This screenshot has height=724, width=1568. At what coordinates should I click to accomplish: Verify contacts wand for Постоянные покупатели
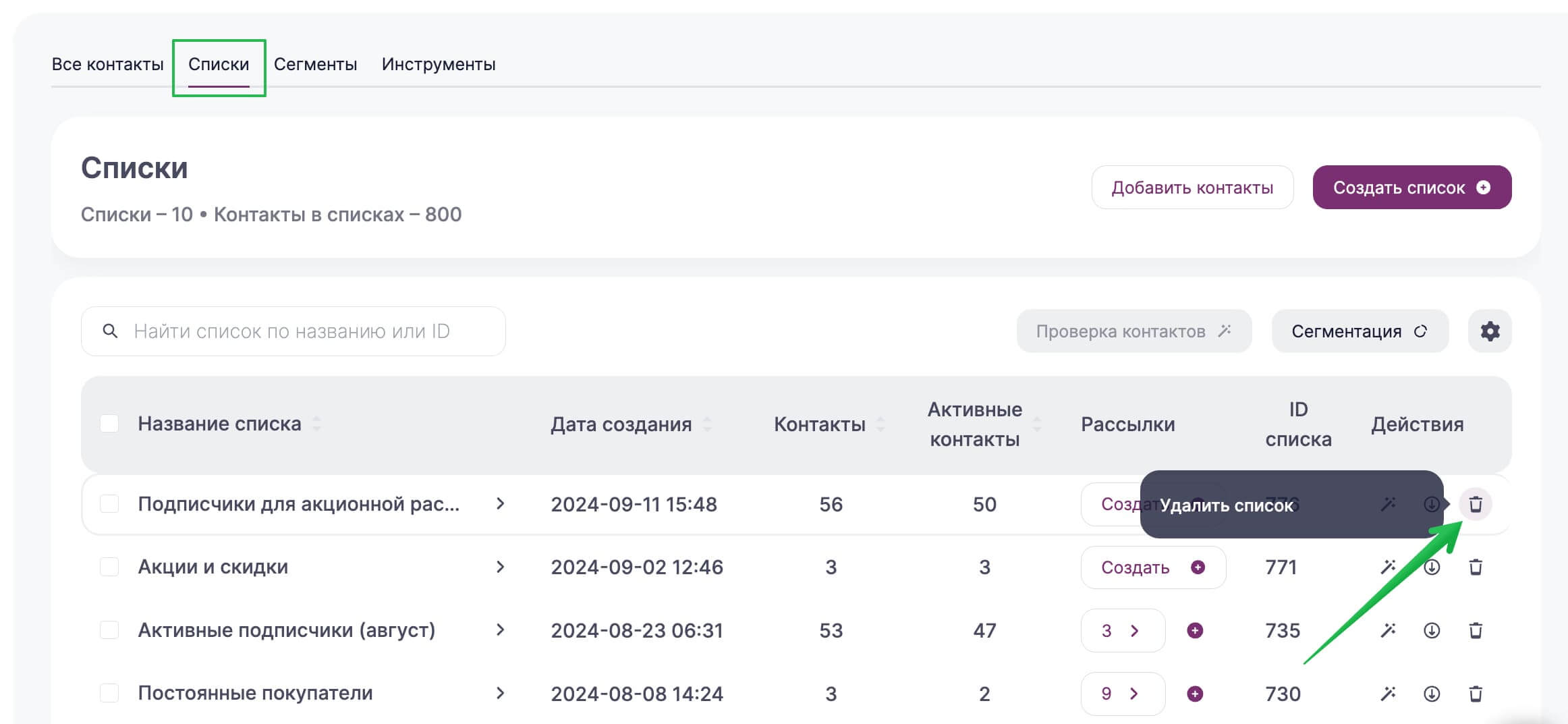click(1388, 694)
